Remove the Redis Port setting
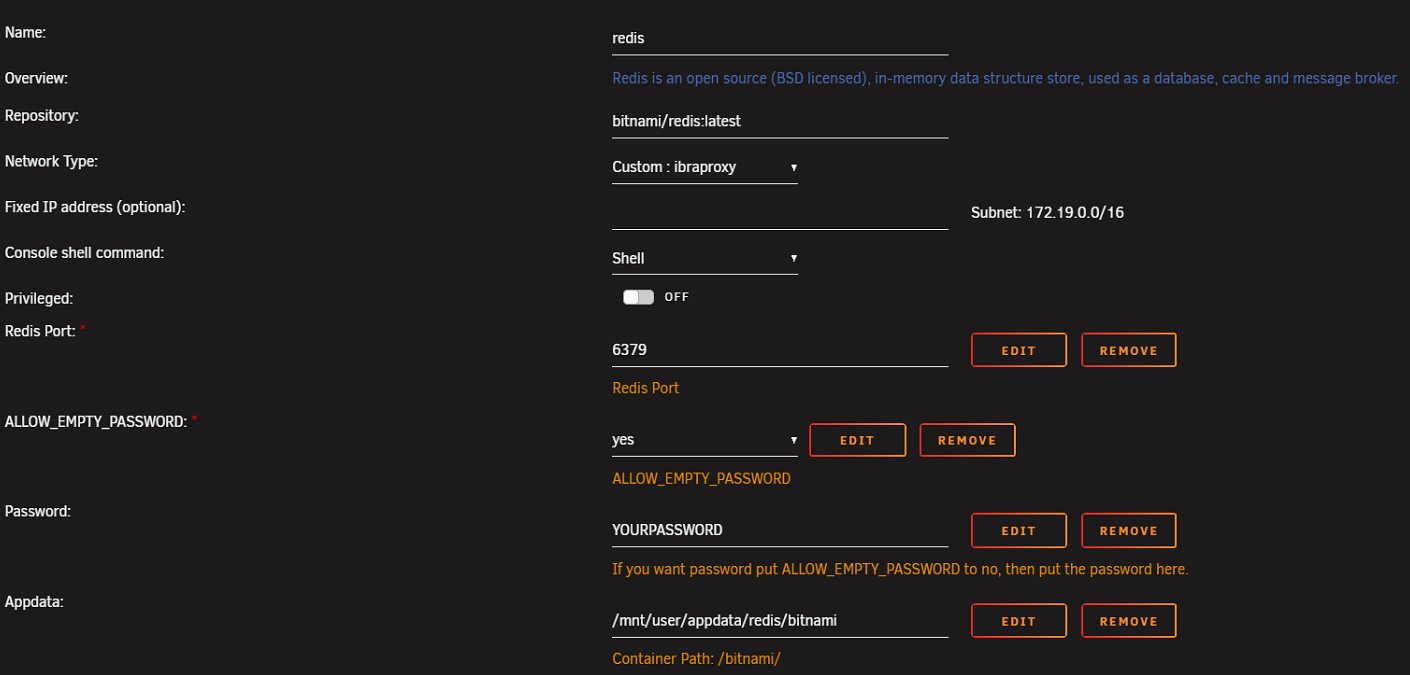The height and width of the screenshot is (675, 1410). point(1129,350)
